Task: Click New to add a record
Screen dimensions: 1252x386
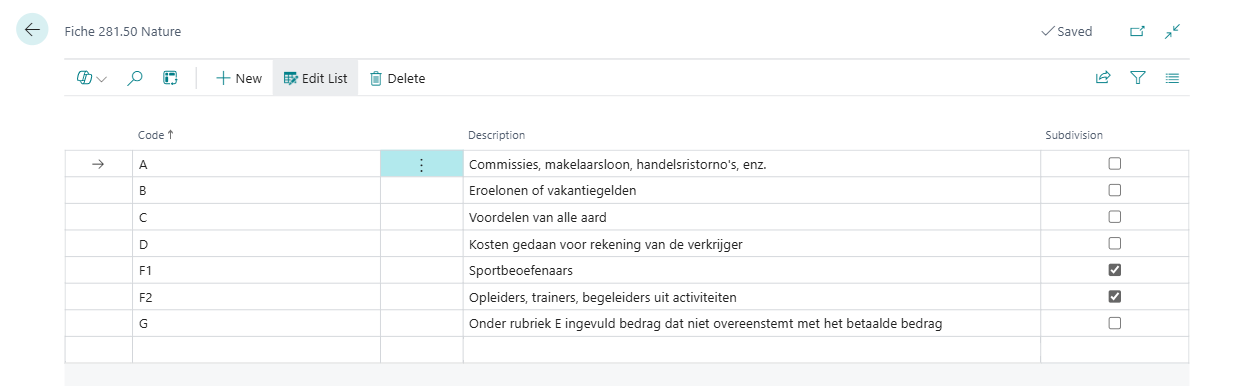Action: [239, 78]
